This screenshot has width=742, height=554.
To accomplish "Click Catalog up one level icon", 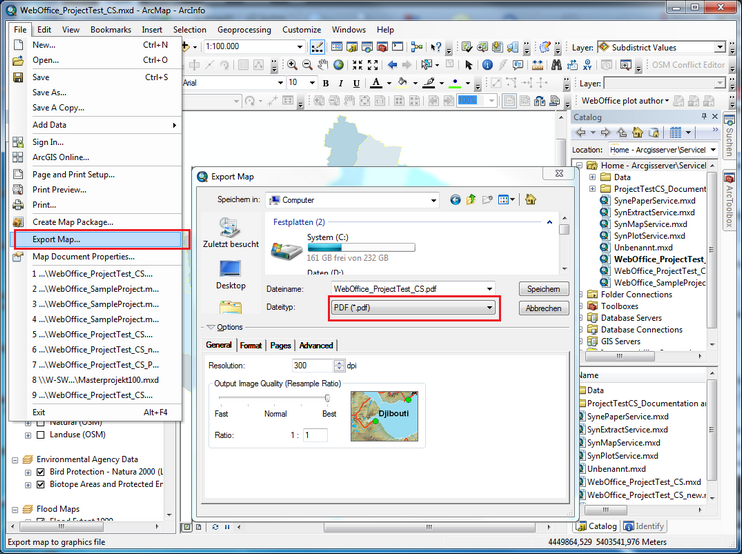I will (x=622, y=132).
